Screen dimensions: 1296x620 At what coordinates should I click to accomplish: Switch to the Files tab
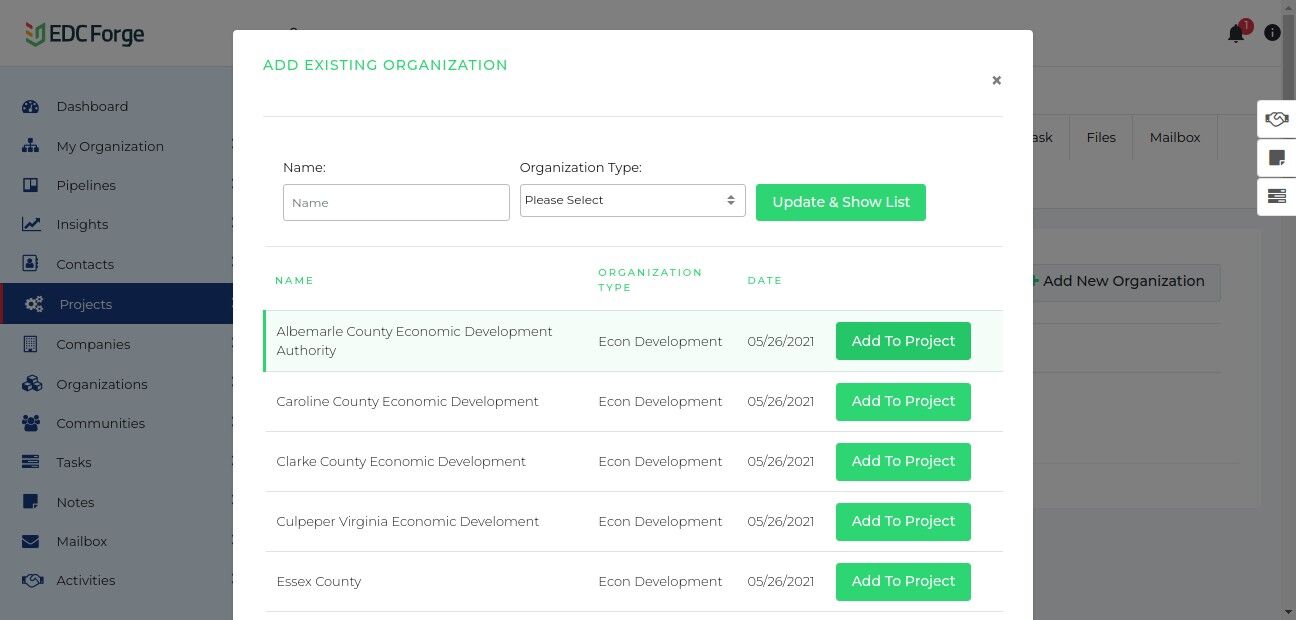click(x=1100, y=137)
